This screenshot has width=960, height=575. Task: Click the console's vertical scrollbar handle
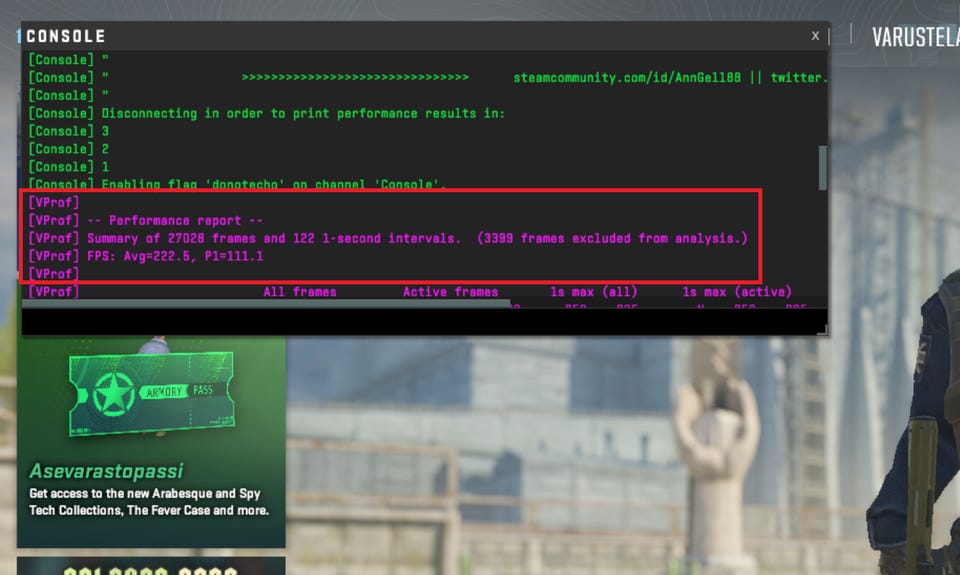(822, 168)
